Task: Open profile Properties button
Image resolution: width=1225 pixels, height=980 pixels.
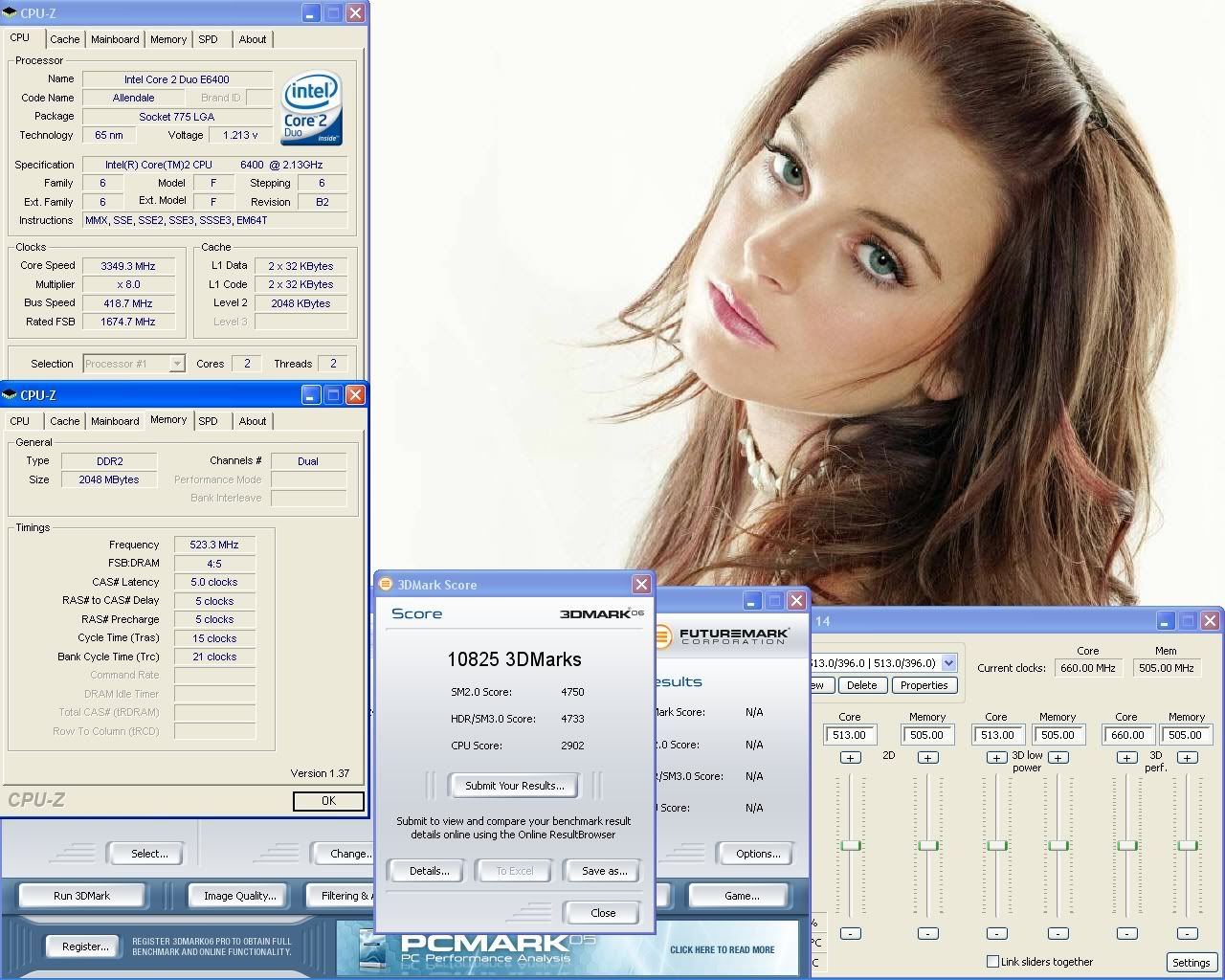Action: coord(924,685)
